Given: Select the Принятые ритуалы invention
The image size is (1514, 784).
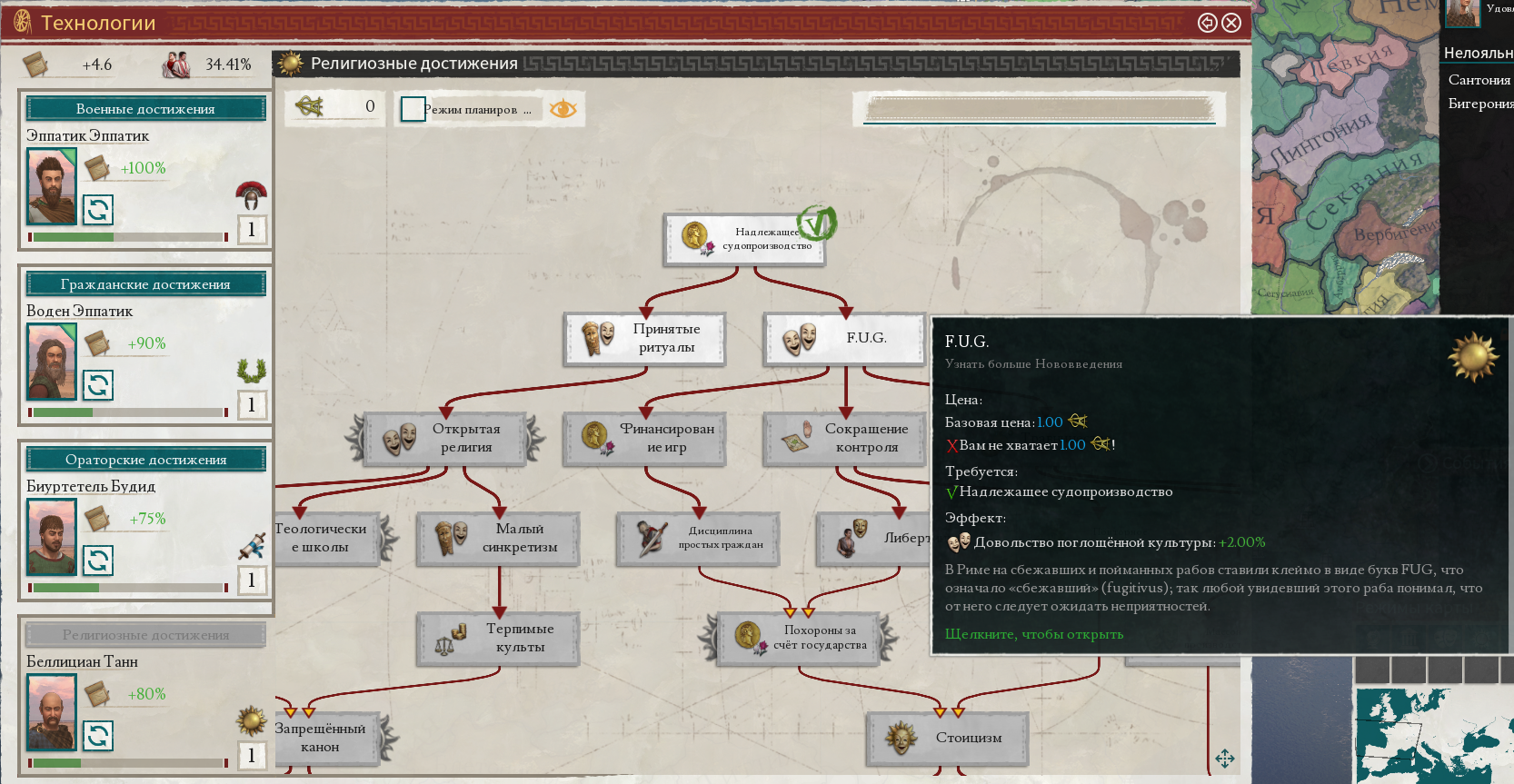Looking at the screenshot, I should click(x=644, y=339).
